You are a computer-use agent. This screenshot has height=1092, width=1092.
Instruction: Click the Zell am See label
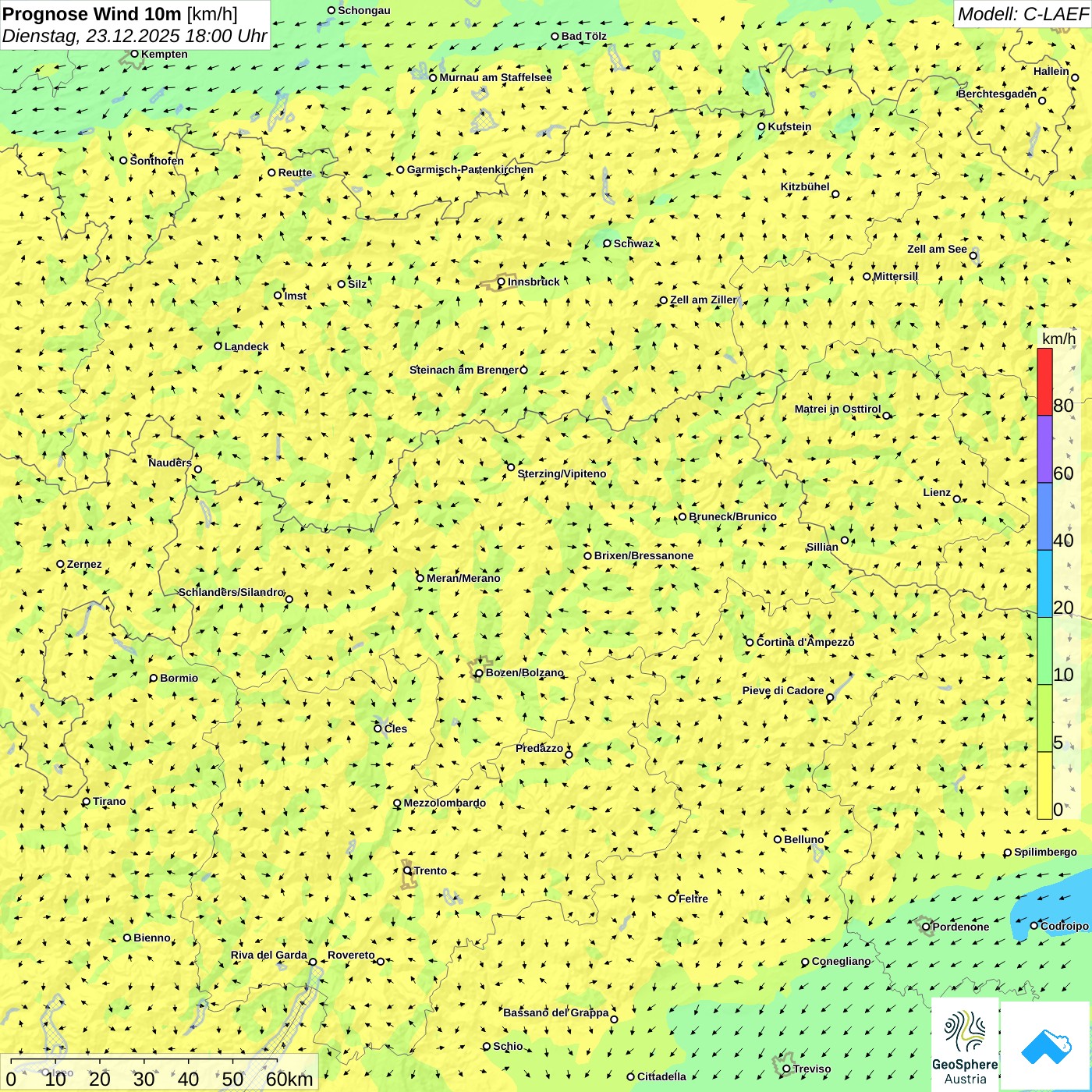937,249
